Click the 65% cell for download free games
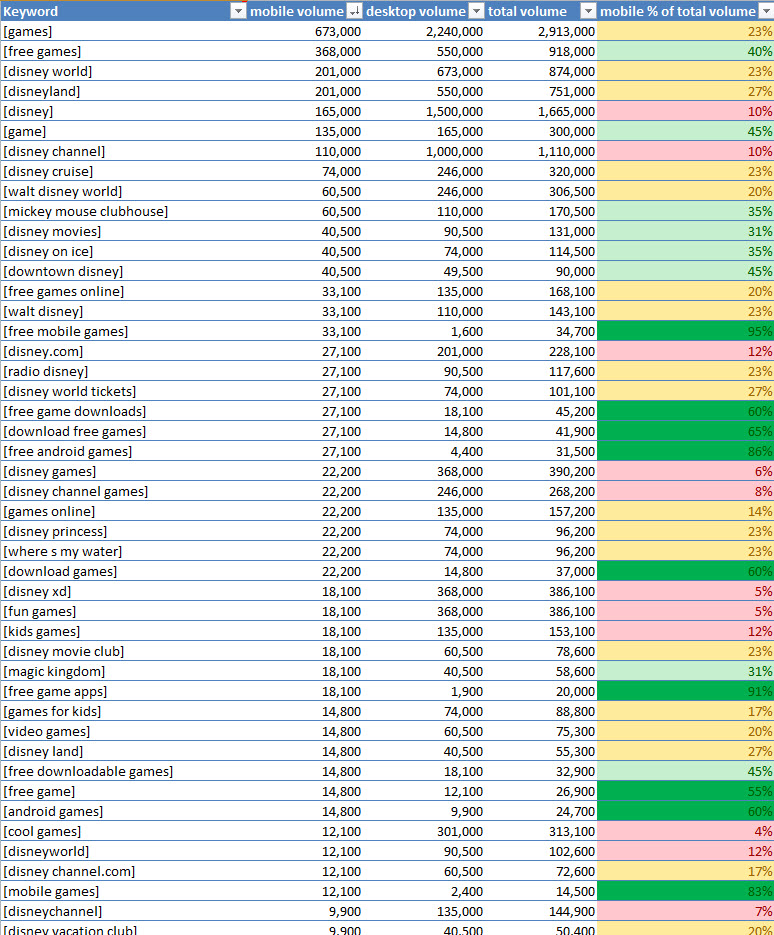Image resolution: width=774 pixels, height=935 pixels. pyautogui.click(x=686, y=431)
